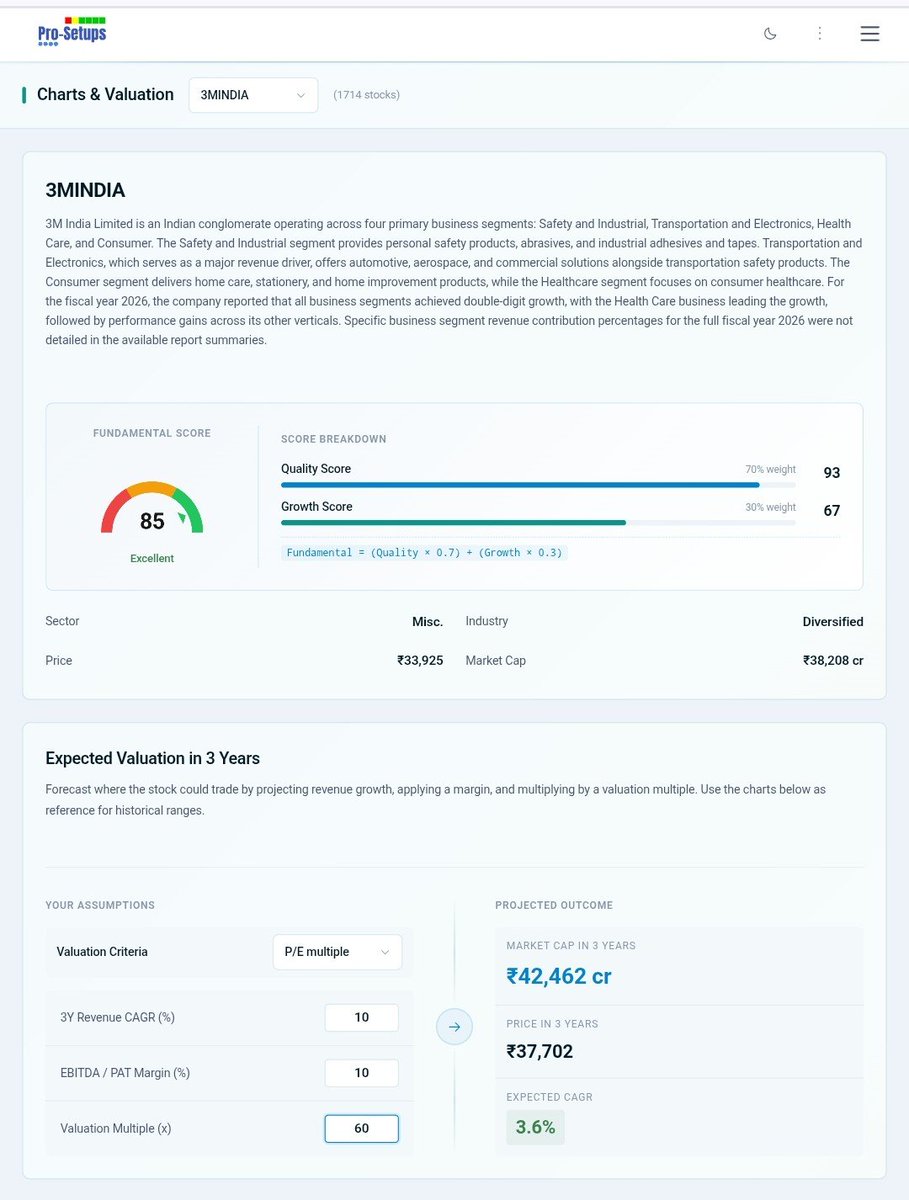Image resolution: width=909 pixels, height=1200 pixels.
Task: Toggle dark mode moon icon
Action: pos(770,33)
